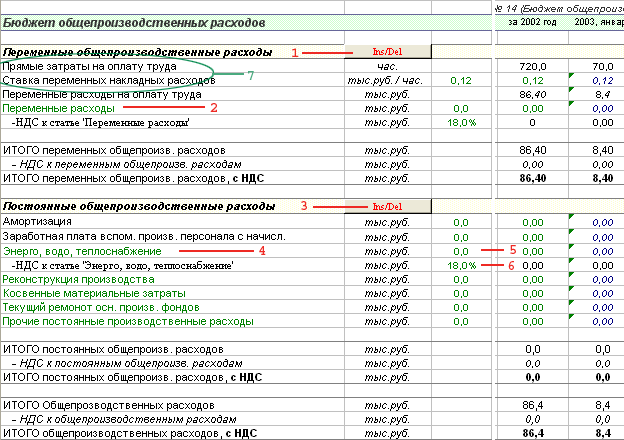The width and height of the screenshot is (624, 440).
Task: Select 'Косвенные материальные затраты' row label
Action: click(x=94, y=294)
